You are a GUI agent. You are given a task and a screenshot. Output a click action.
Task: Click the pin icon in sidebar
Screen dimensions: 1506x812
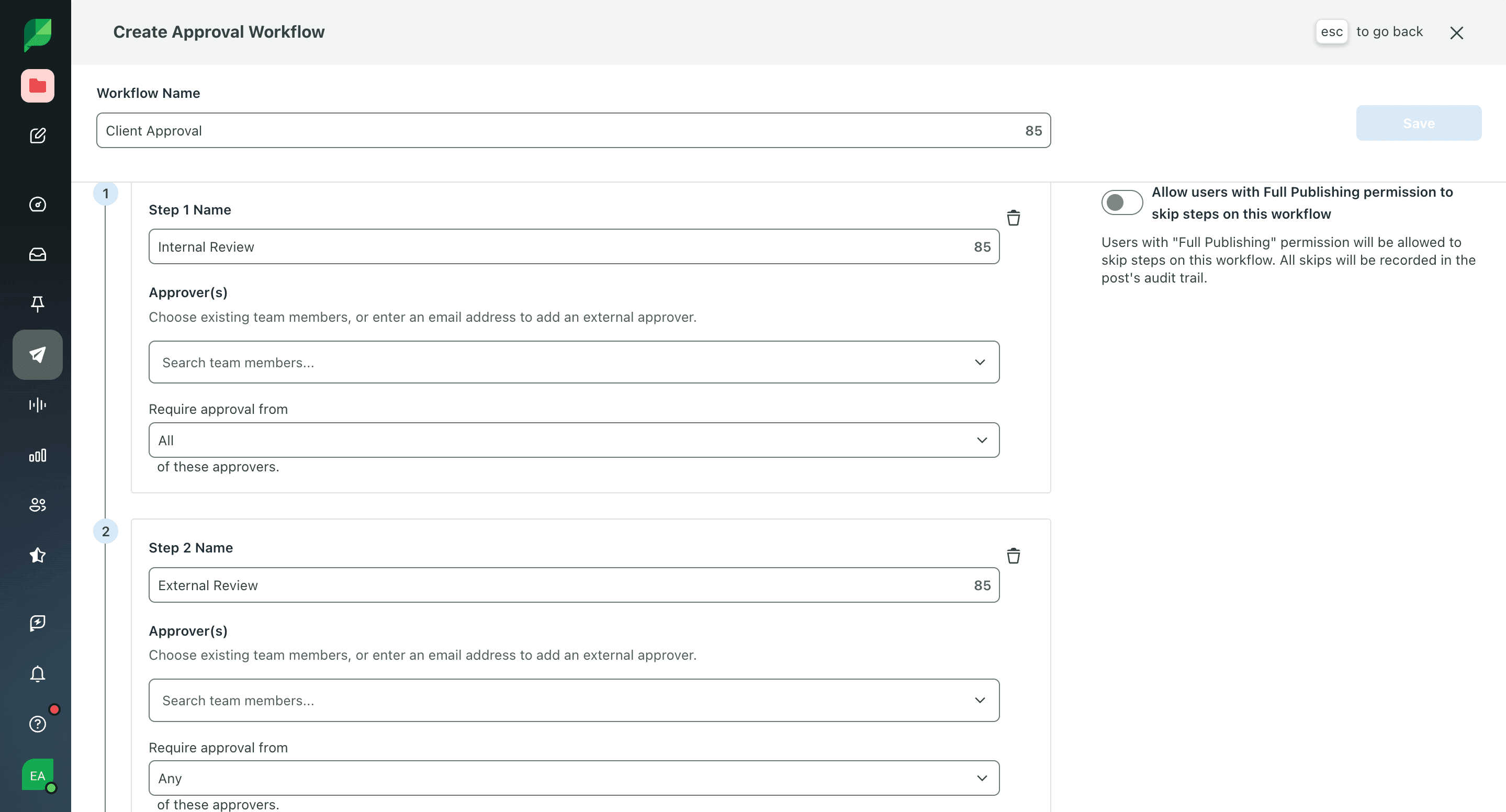[38, 304]
